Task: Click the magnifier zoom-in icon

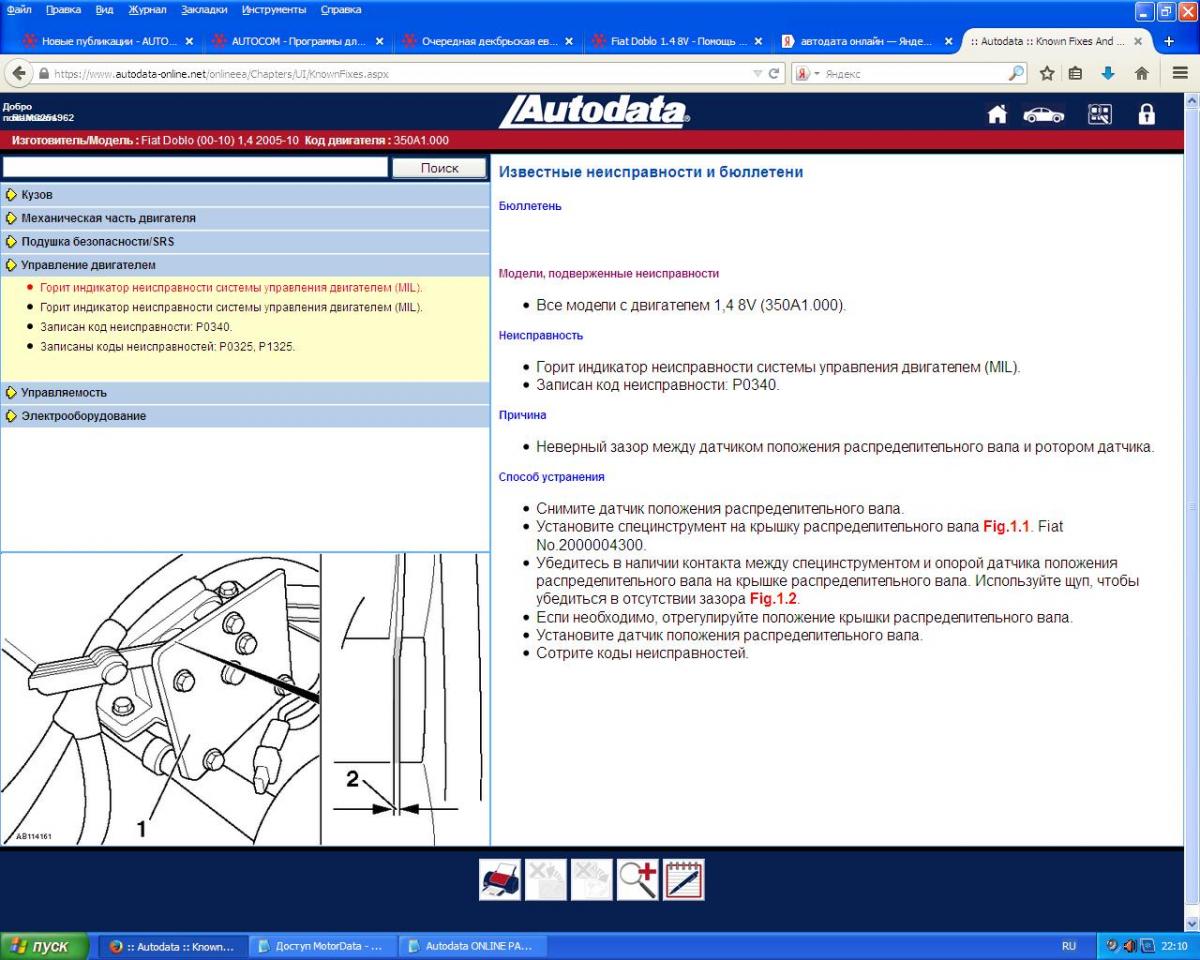Action: point(637,880)
